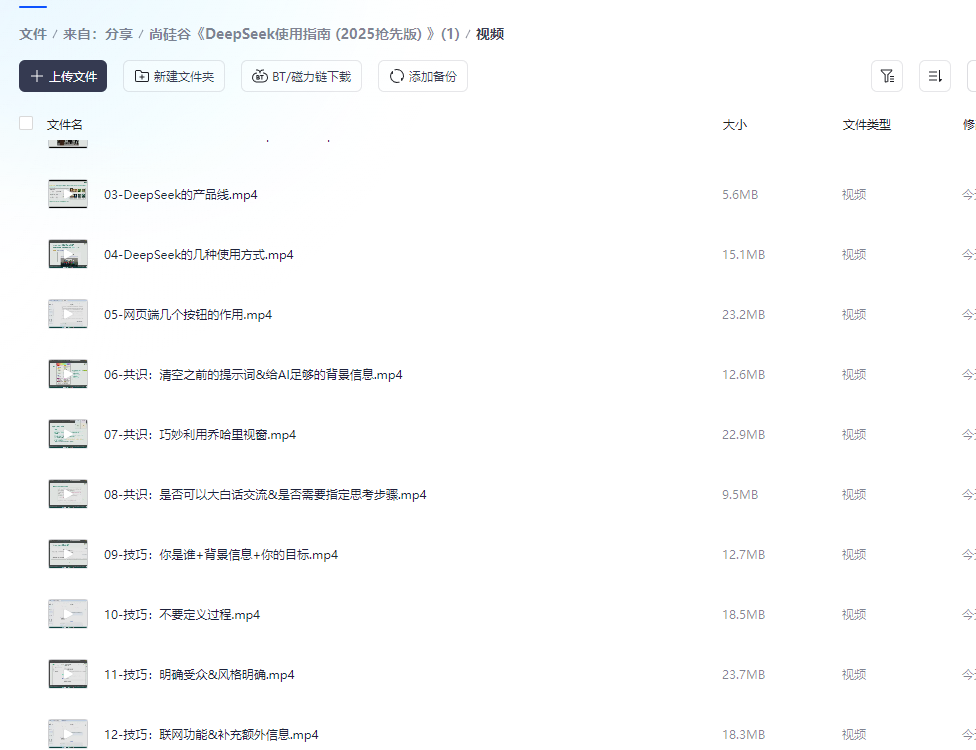Image resolution: width=976 pixels, height=750 pixels.
Task: Select file name 05-网页端几个按钮的作用.mp4
Action: point(188,315)
